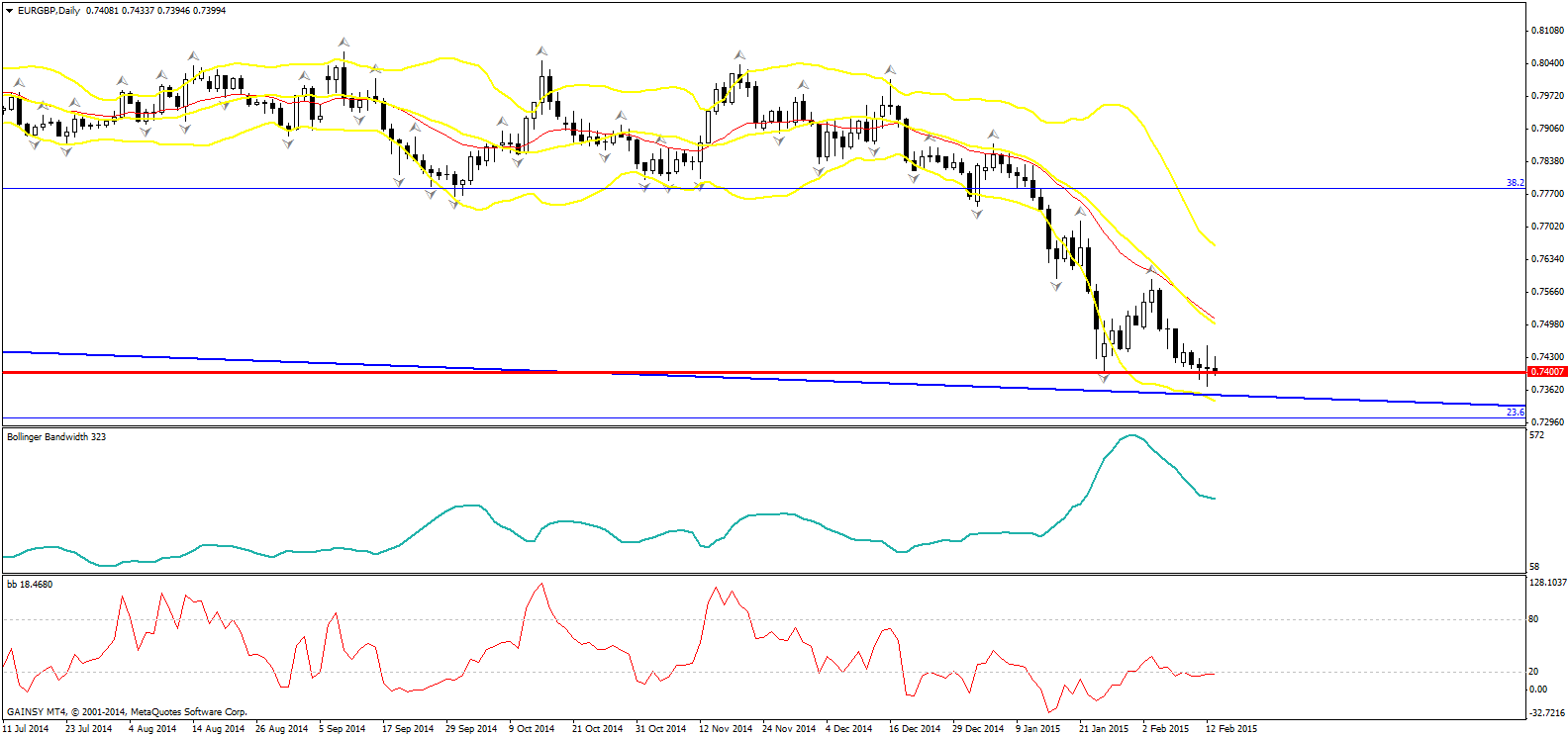Click the 572 Bandwidth scale value

coord(1536,435)
